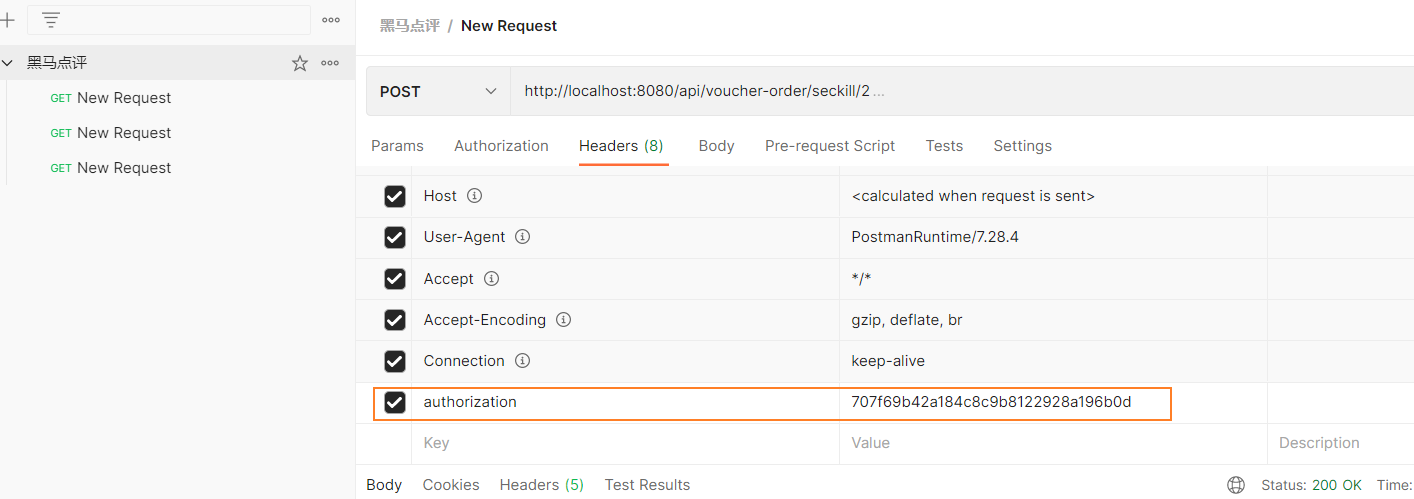Screen dimensions: 1414x499
Task: Click the 黑马点评 breadcrumb link
Action: tap(409, 26)
